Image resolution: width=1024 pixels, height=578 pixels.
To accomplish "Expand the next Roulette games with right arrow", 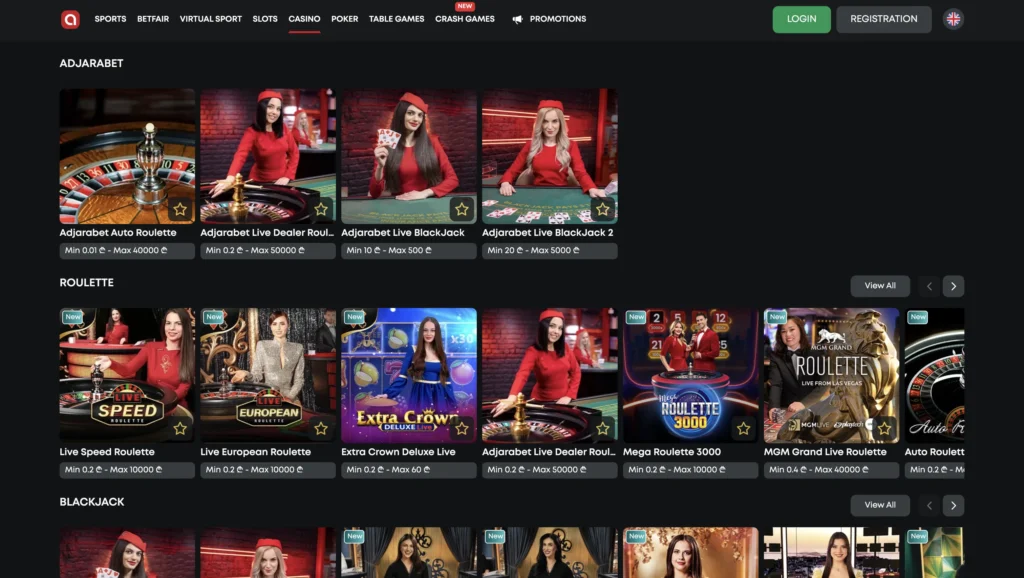I will [x=953, y=285].
